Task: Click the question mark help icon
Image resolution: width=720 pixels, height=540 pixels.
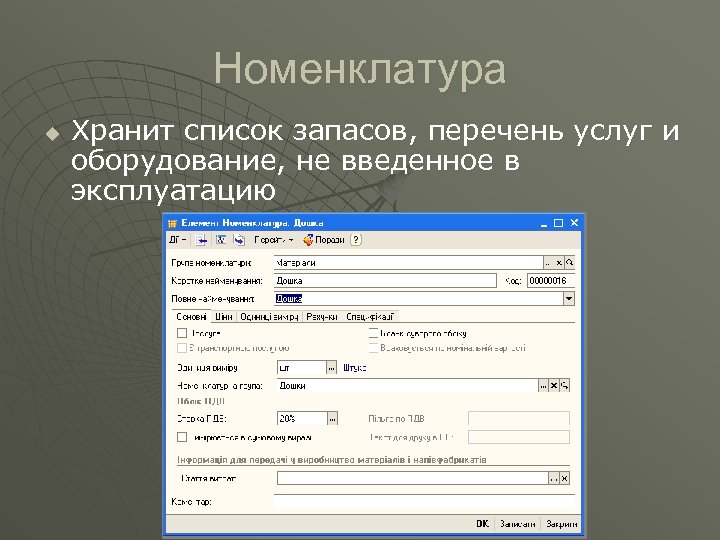Action: (x=356, y=240)
